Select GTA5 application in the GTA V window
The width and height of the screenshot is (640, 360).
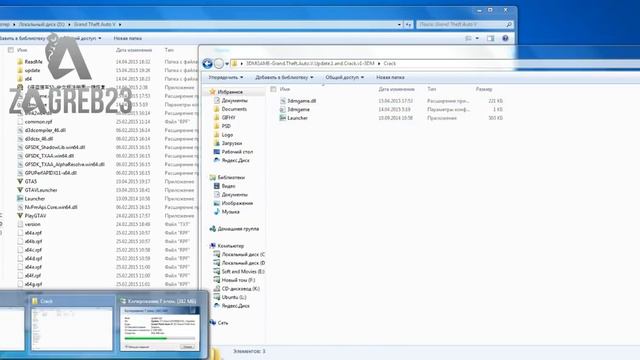click(x=31, y=182)
